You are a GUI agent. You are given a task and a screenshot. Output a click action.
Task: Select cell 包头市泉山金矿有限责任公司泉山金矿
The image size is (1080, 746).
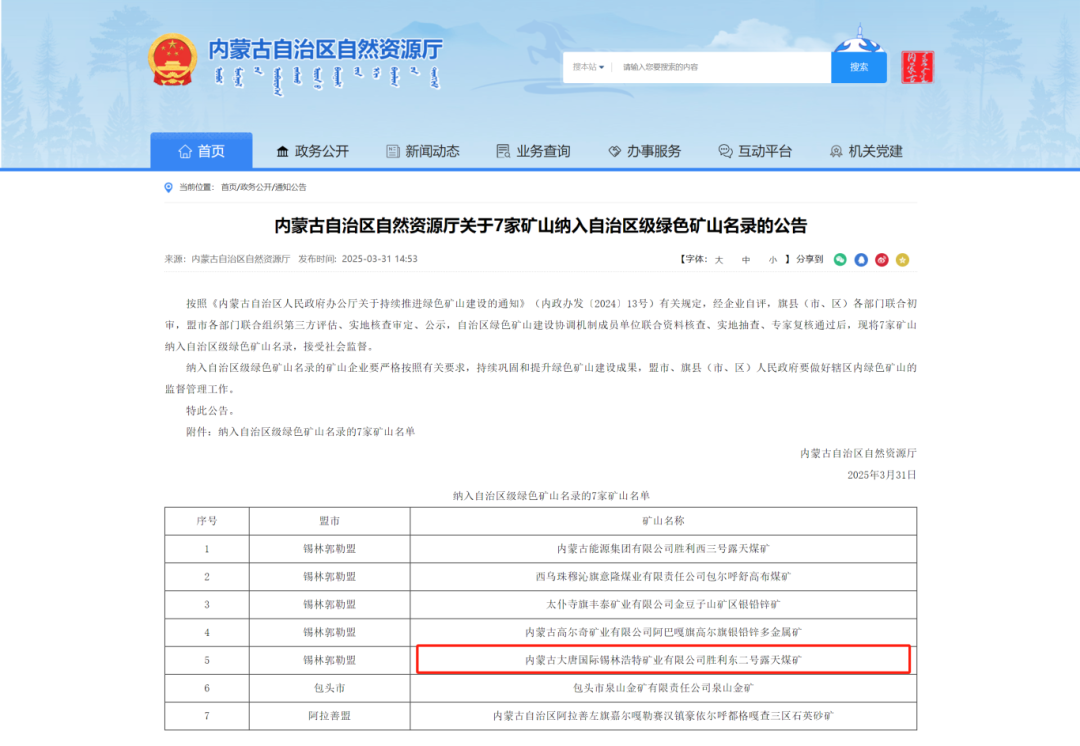point(663,688)
